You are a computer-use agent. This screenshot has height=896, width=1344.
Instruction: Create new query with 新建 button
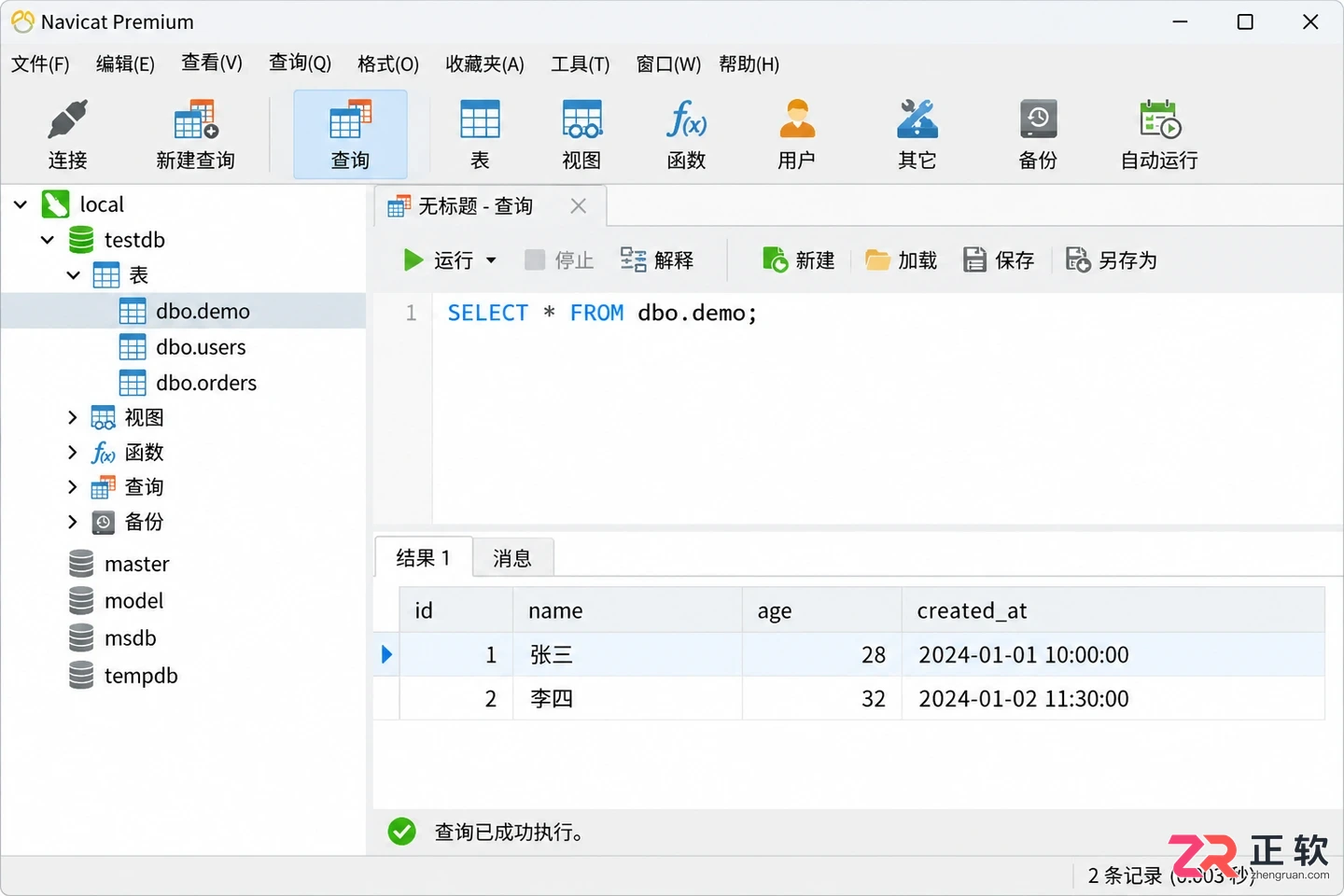(798, 260)
